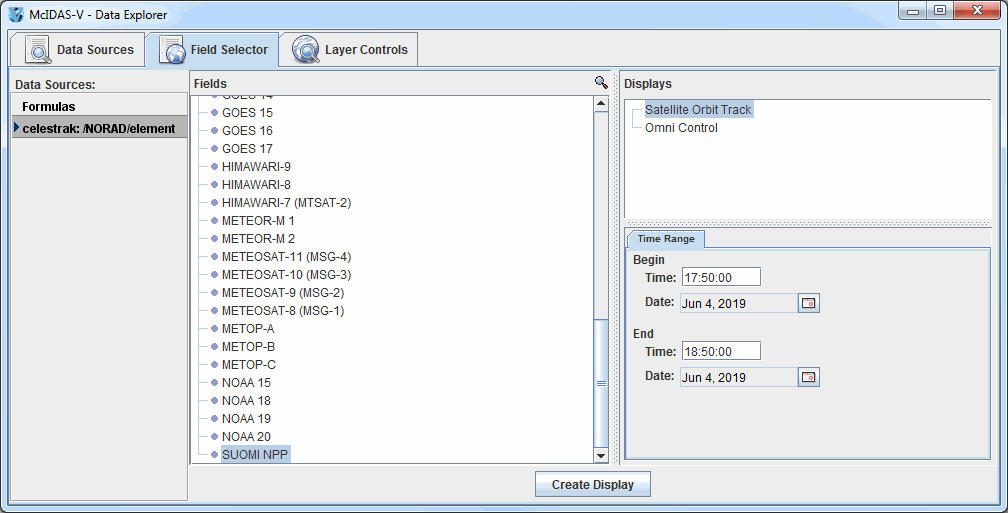Image resolution: width=1008 pixels, height=513 pixels.
Task: Select METOP-B field
Action: pyautogui.click(x=248, y=346)
